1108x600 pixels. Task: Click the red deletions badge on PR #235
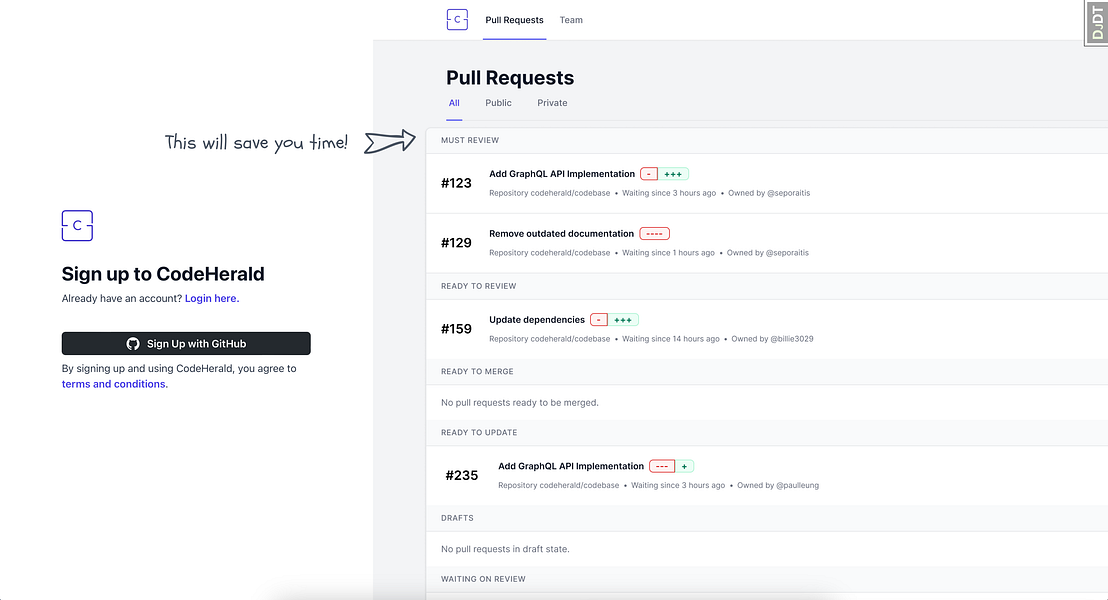[661, 466]
